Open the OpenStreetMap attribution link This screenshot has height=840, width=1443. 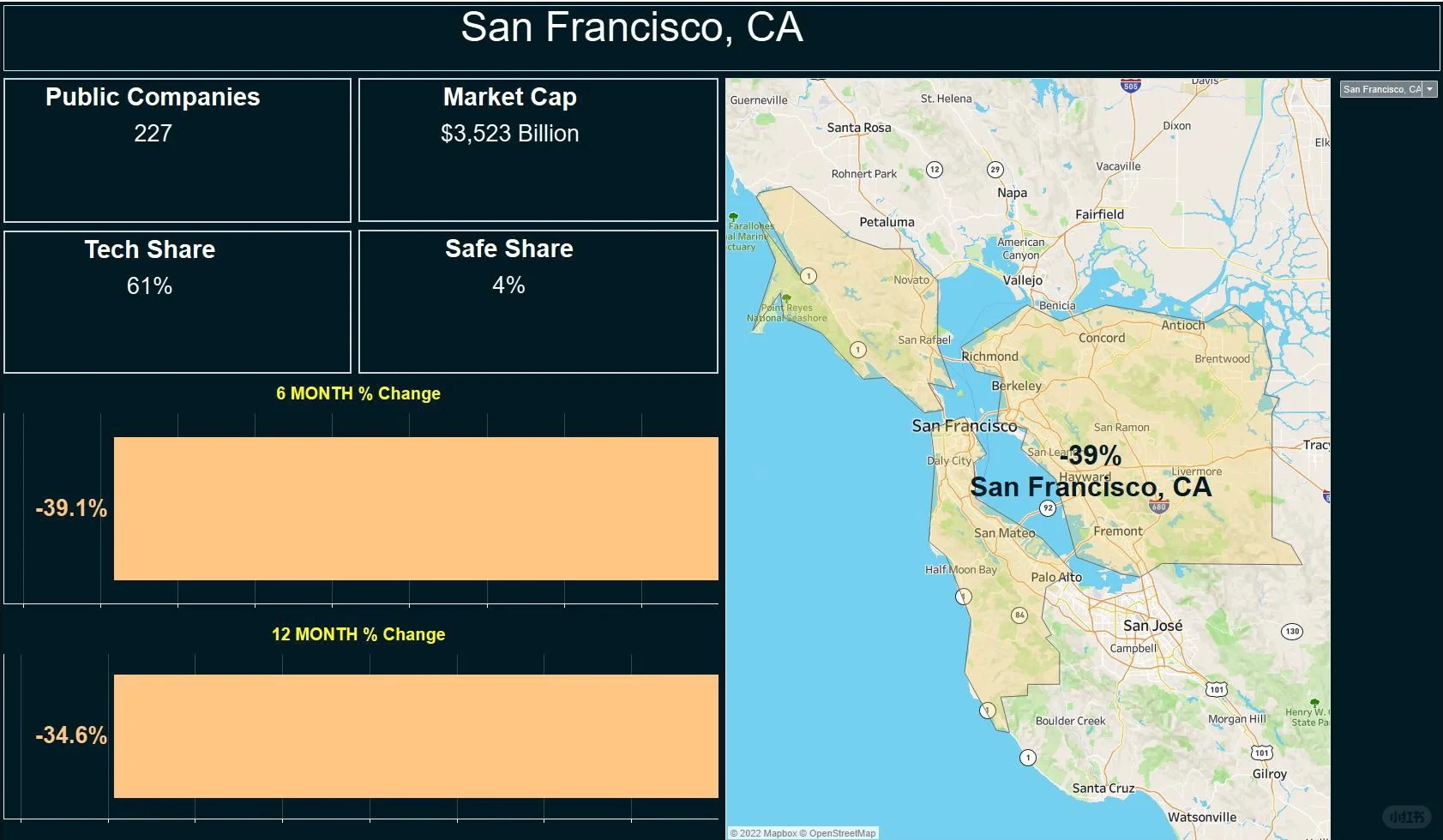coord(841,833)
